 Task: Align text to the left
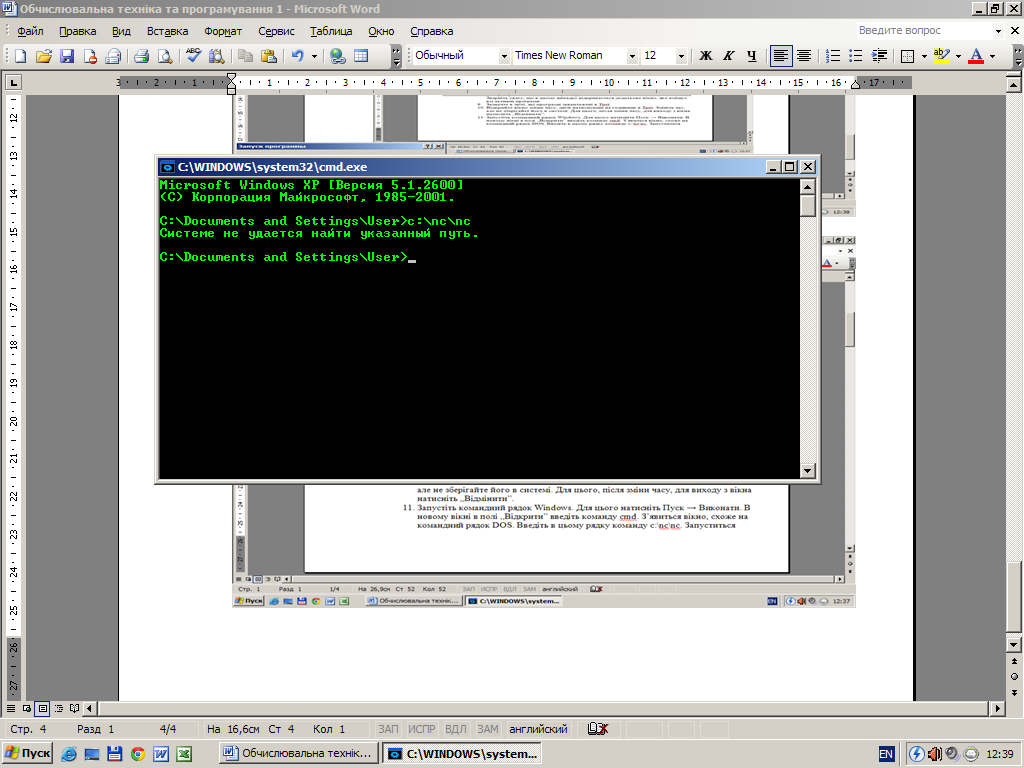click(780, 56)
